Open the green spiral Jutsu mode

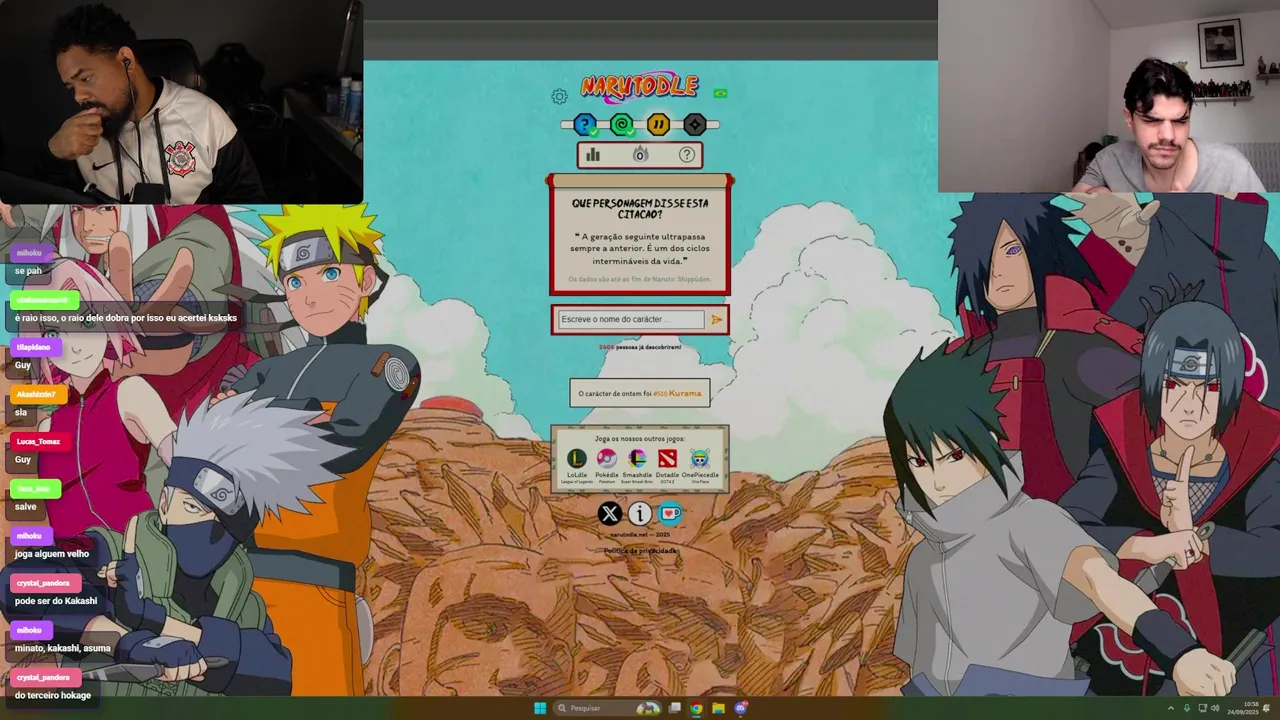coord(622,125)
